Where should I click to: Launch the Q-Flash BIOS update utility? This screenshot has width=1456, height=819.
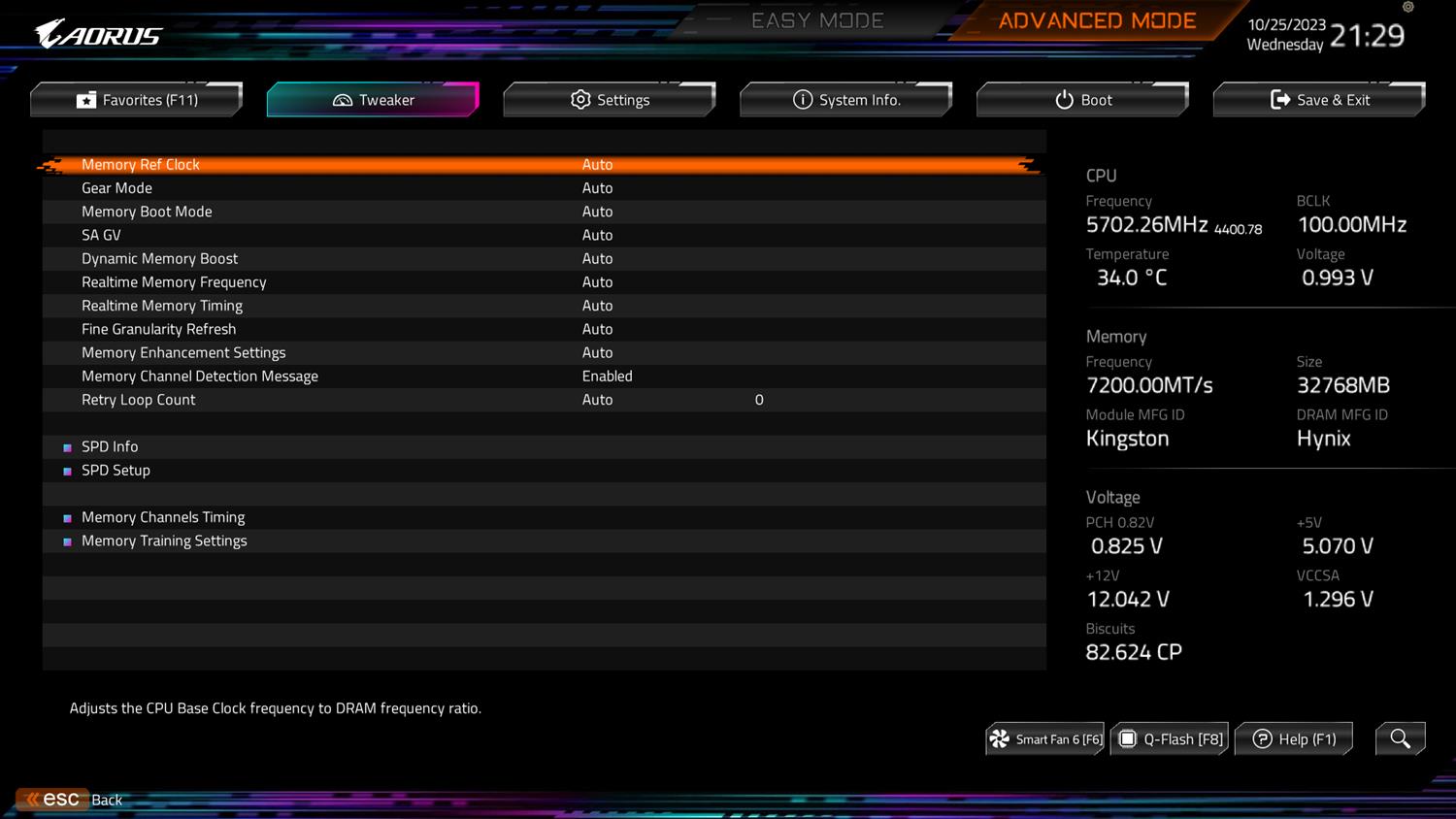pyautogui.click(x=1171, y=739)
